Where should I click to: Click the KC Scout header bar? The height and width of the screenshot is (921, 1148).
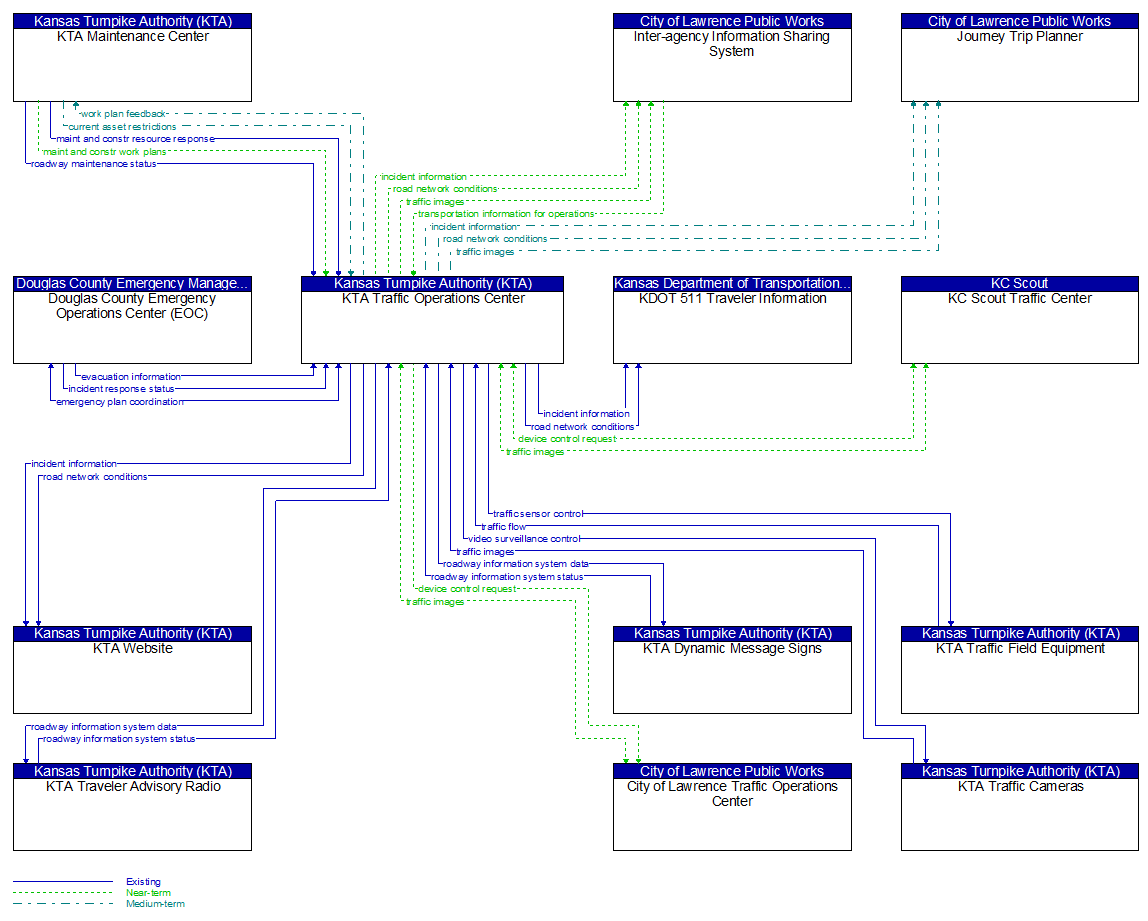tap(1020, 283)
